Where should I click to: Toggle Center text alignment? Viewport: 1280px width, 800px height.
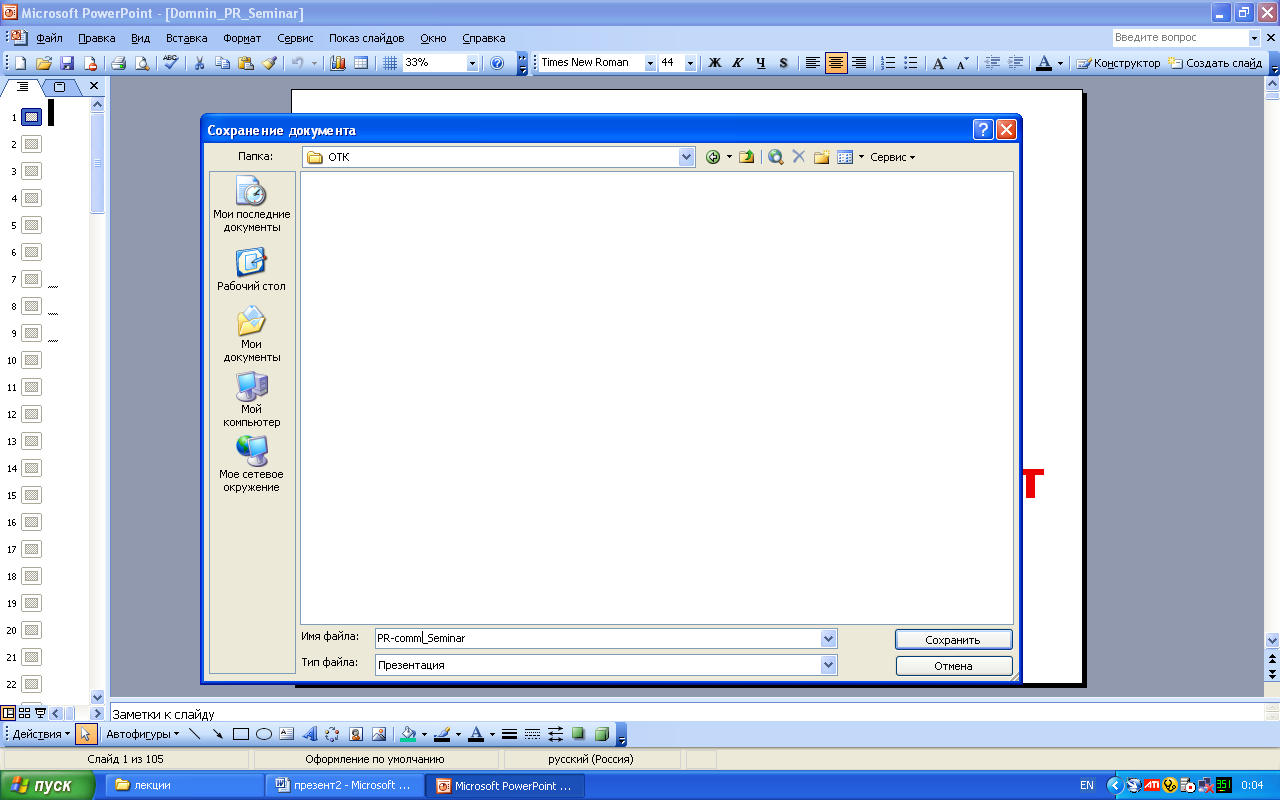coord(836,63)
